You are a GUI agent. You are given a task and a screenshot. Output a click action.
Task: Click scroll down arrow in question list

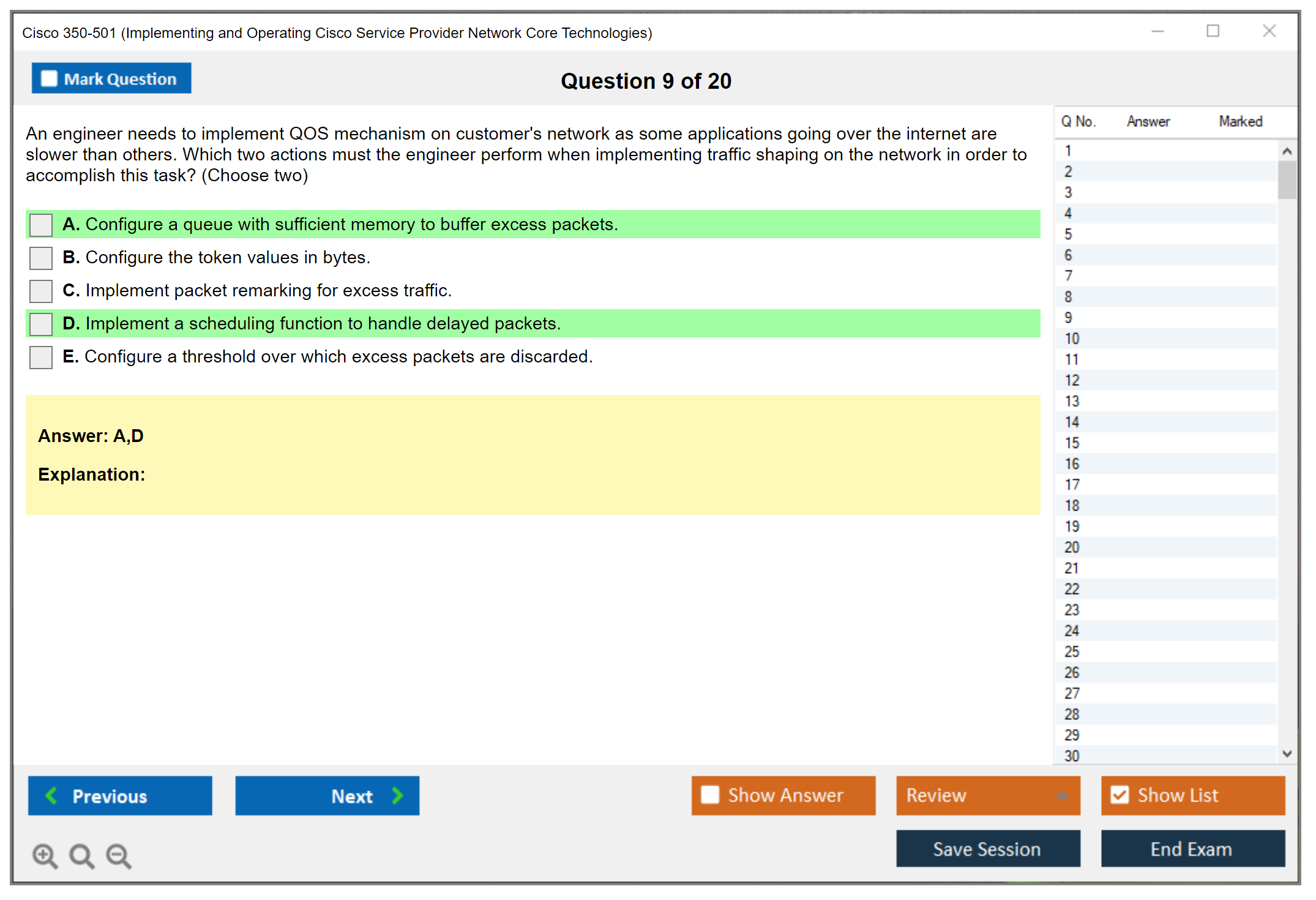tap(1287, 754)
